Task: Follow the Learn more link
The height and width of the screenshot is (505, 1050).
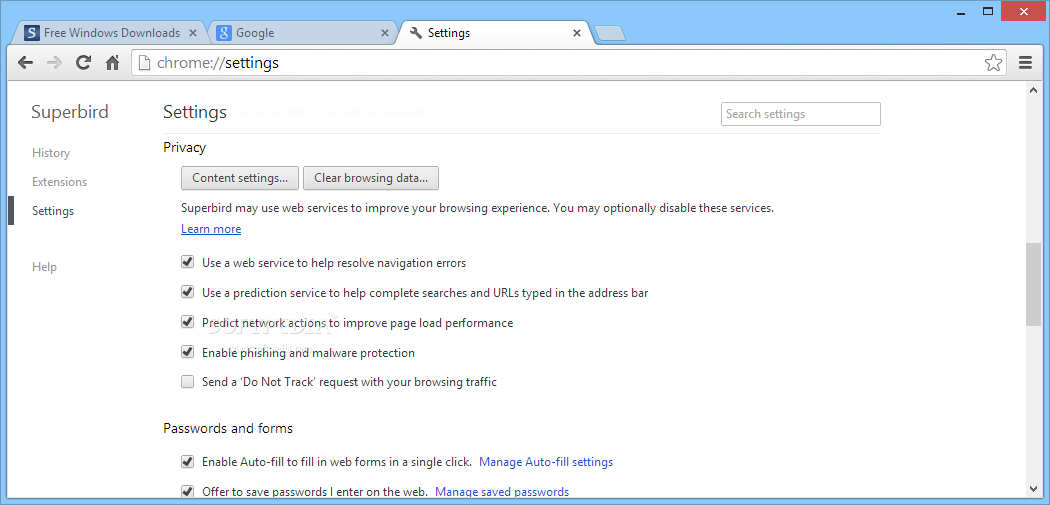Action: 211,229
